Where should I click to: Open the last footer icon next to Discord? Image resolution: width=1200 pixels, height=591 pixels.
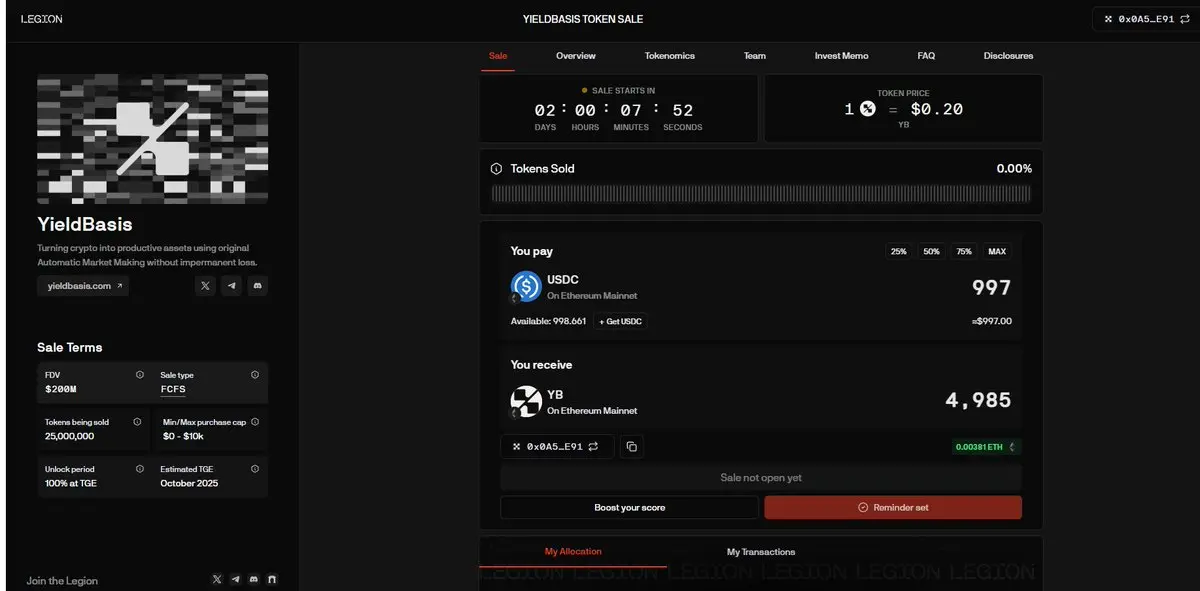272,580
